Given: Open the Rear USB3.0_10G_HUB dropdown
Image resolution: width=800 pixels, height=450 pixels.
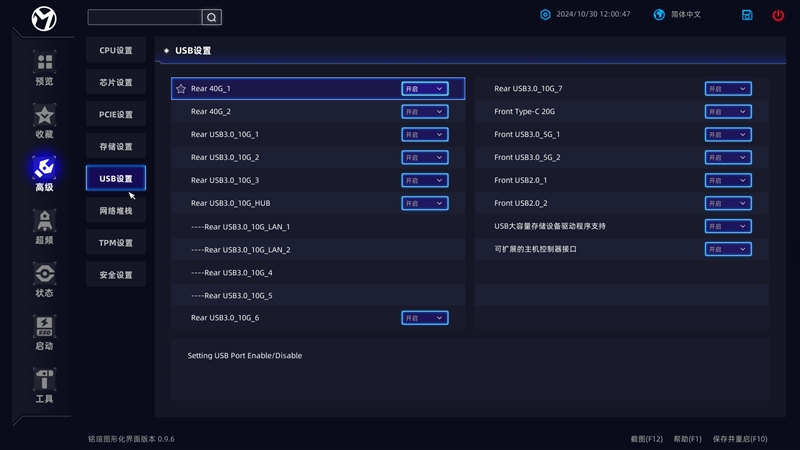Looking at the screenshot, I should (x=425, y=203).
